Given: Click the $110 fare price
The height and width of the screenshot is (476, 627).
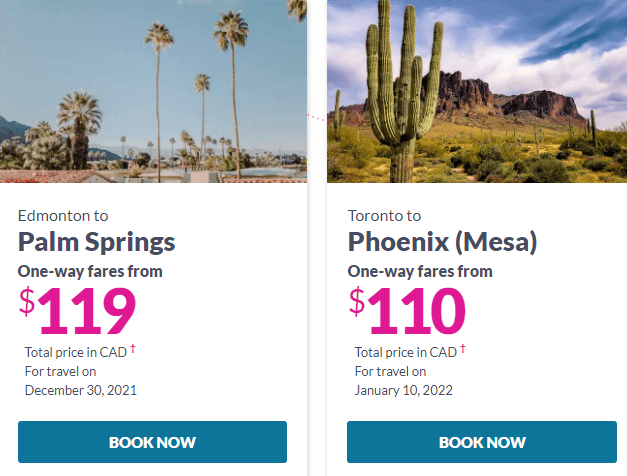Looking at the screenshot, I should point(407,310).
